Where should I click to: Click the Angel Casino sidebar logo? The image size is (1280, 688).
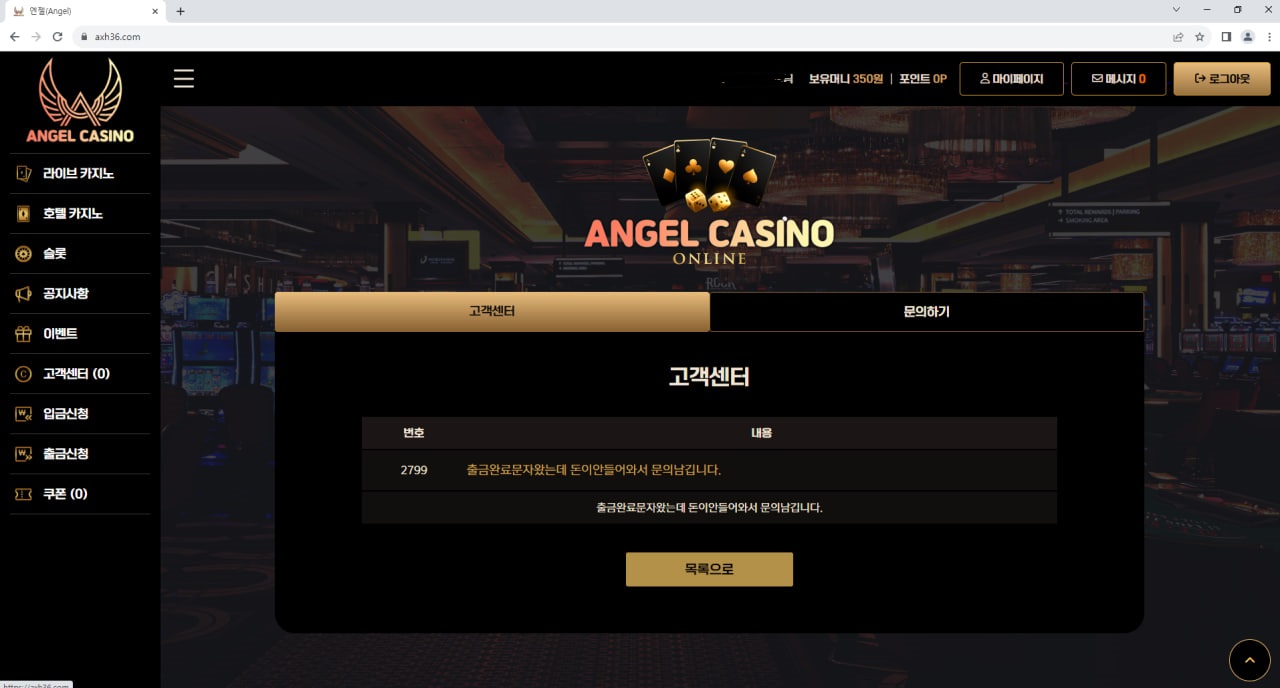click(x=80, y=100)
